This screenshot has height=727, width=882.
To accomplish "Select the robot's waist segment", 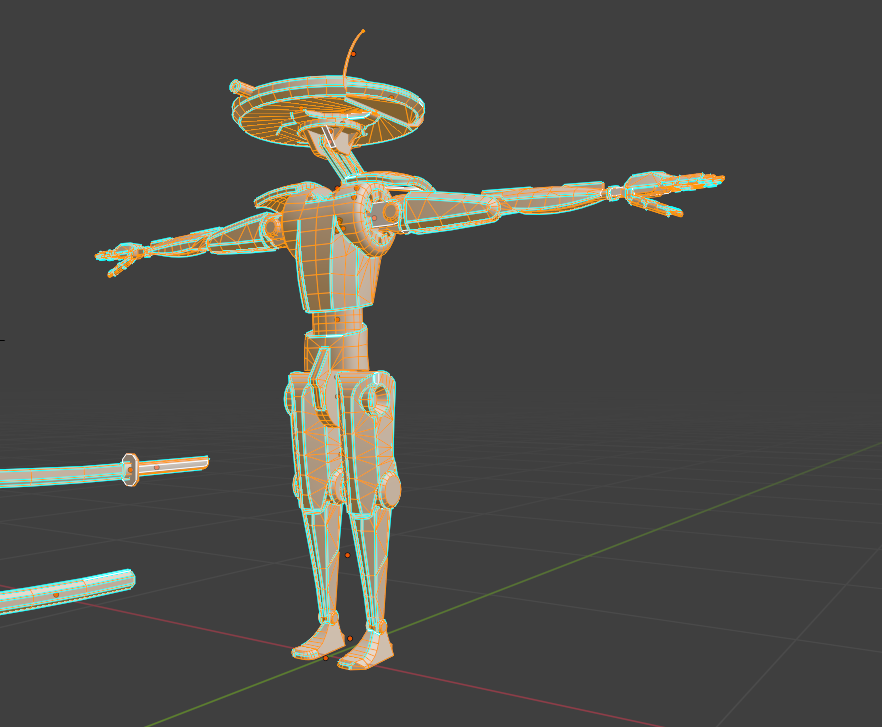I will click(x=337, y=323).
